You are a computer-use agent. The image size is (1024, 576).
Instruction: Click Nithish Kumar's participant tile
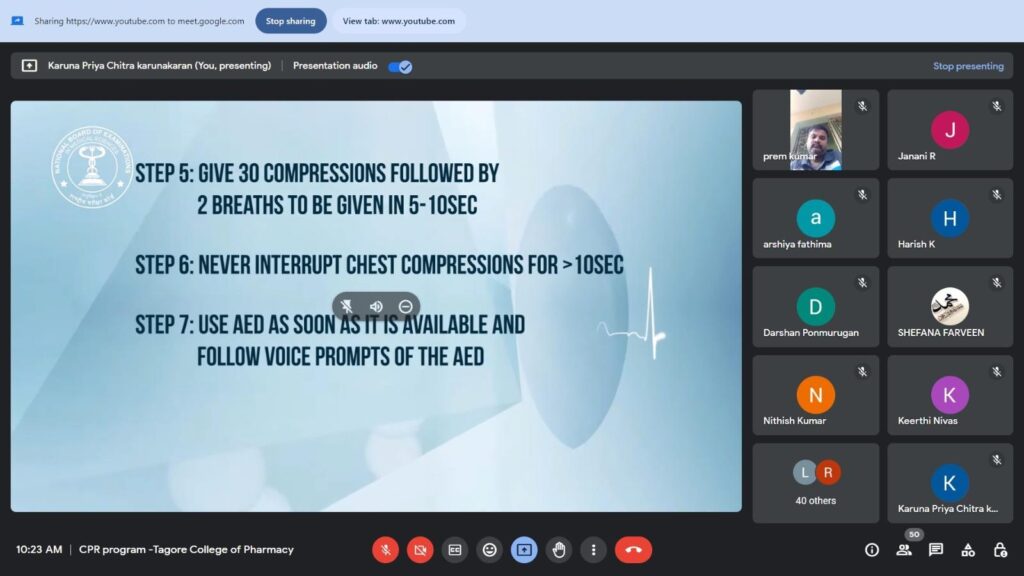[816, 395]
